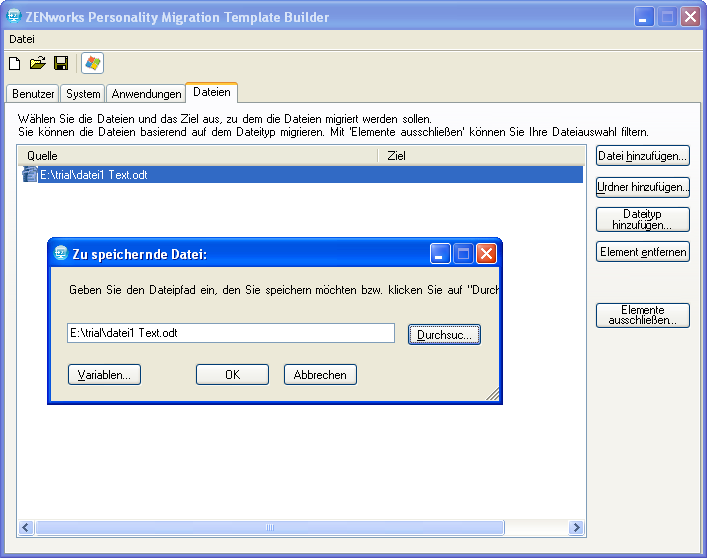707x558 pixels.
Task: Click the 'Datei hinzufügen...' button
Action: tap(643, 156)
